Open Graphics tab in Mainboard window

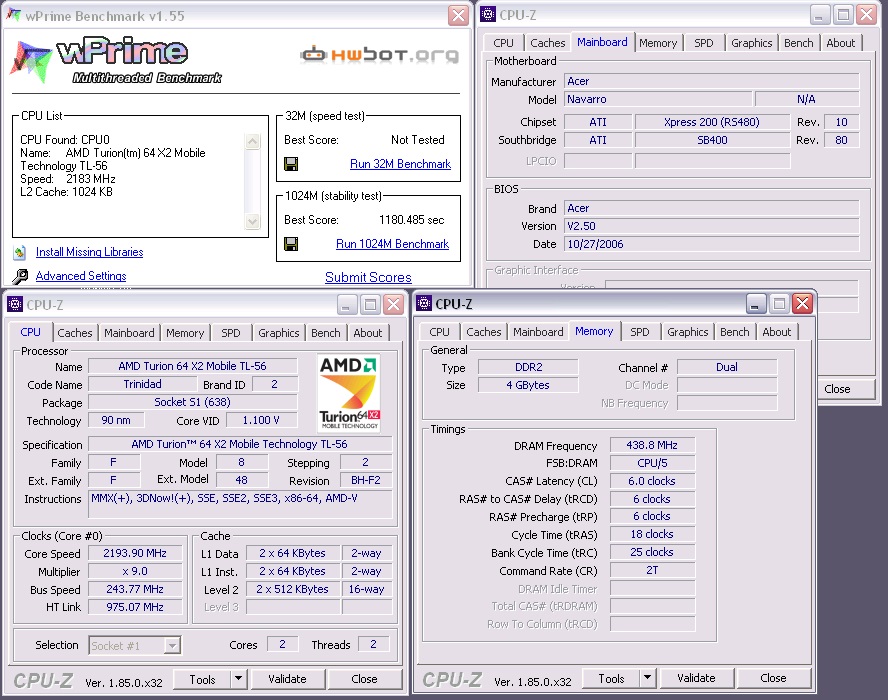pos(752,43)
